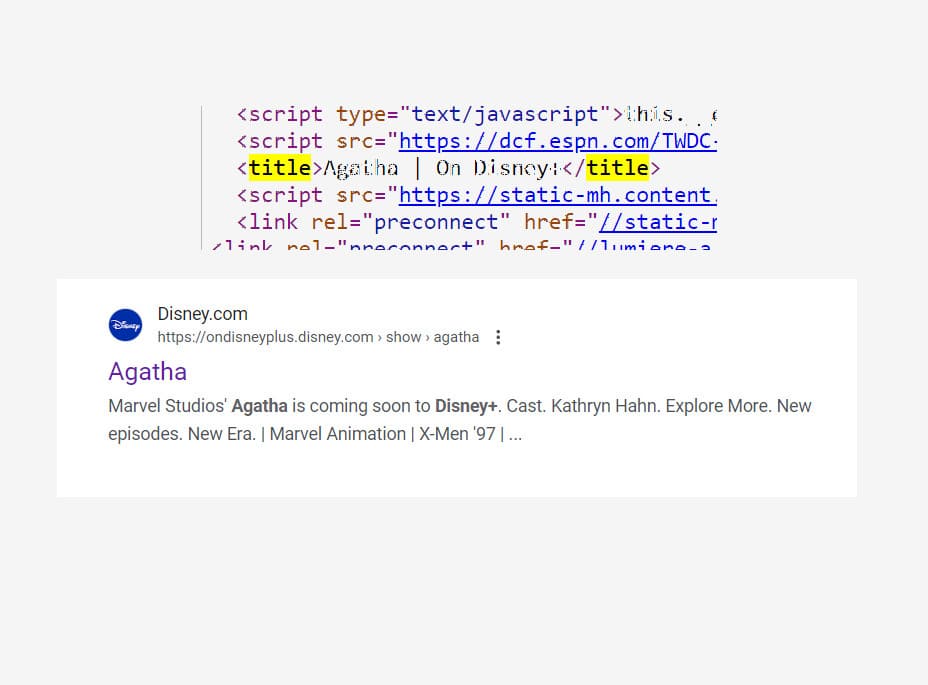Click the 'Agatha | On Disney+' title text
The width and height of the screenshot is (928, 685).
[x=442, y=168]
